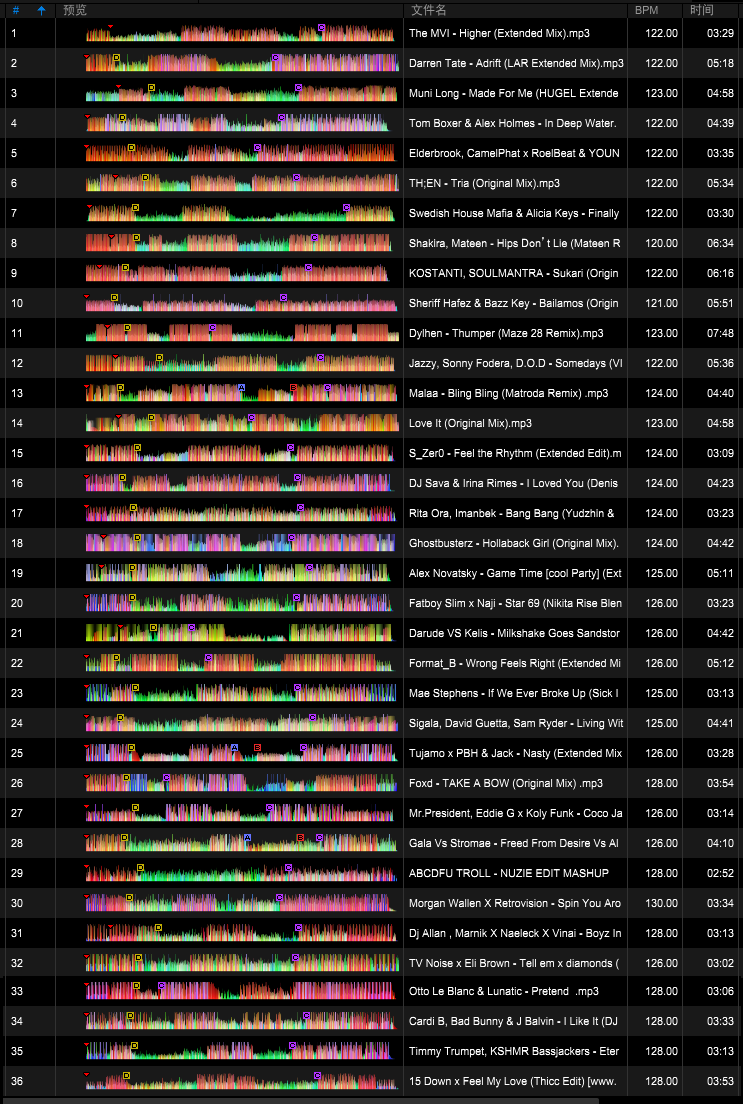Select track 'Cardi B, Bad Bunny & J Balvin - I Like It'
Image resolution: width=743 pixels, height=1104 pixels.
(514, 1022)
